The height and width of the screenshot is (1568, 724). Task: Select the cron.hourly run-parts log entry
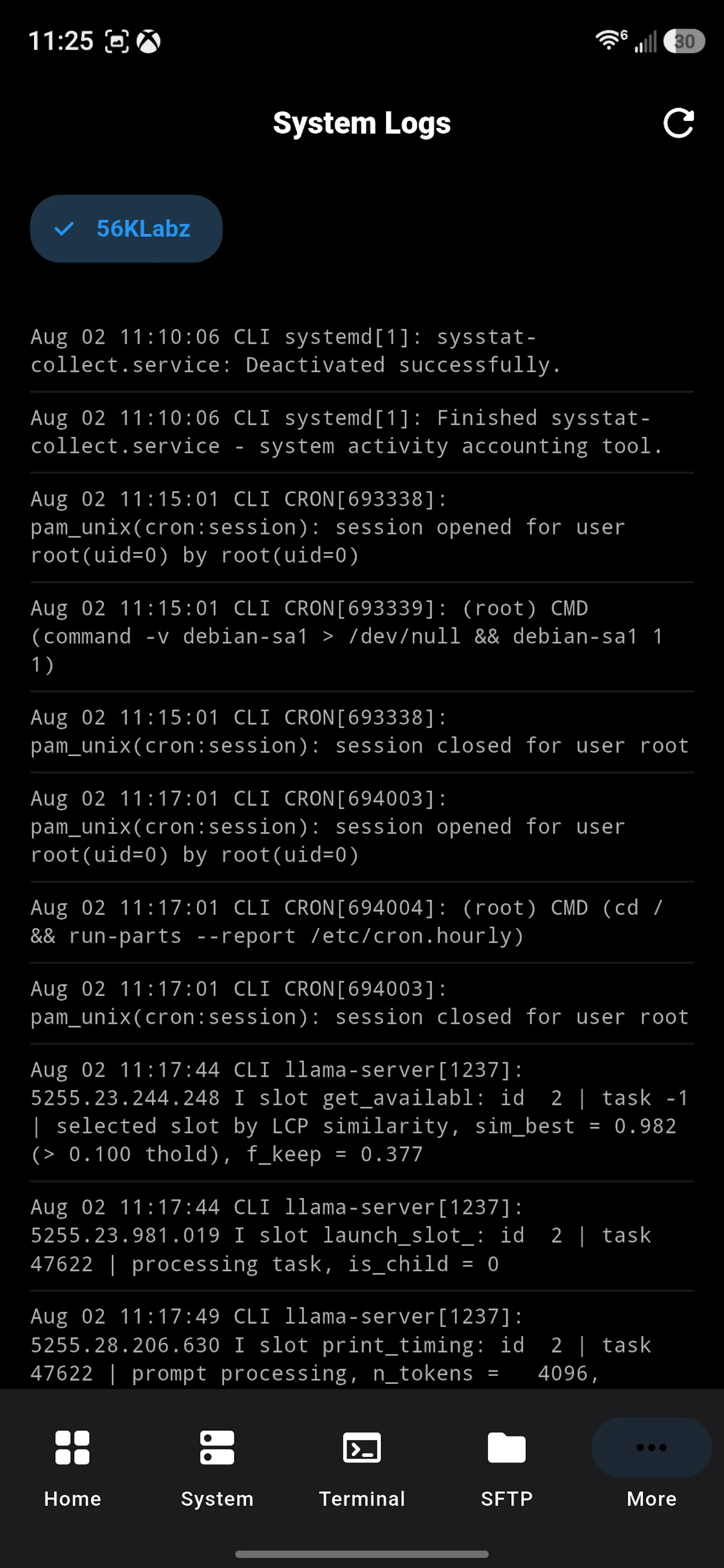coord(362,922)
